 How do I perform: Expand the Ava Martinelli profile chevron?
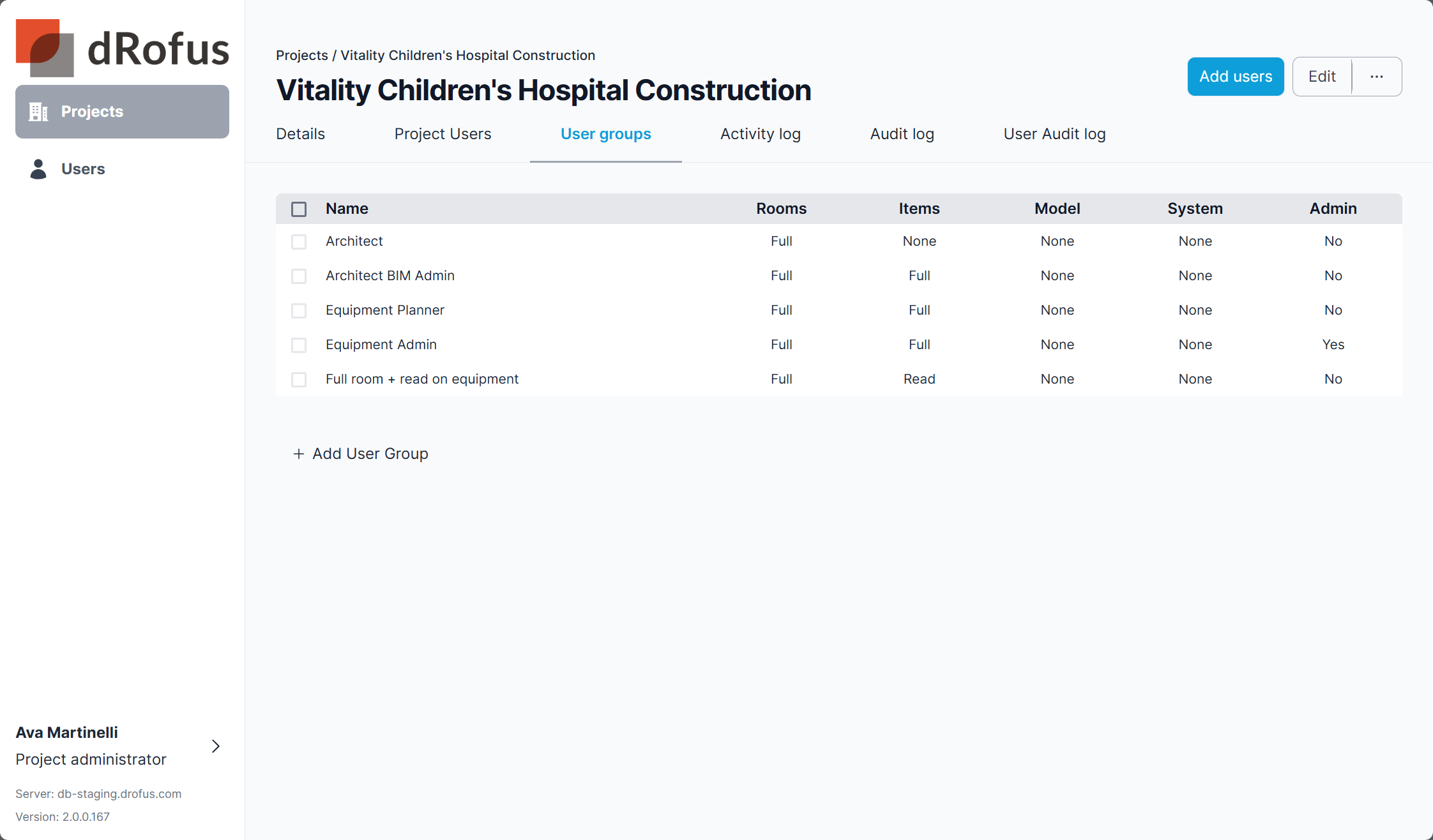(216, 746)
